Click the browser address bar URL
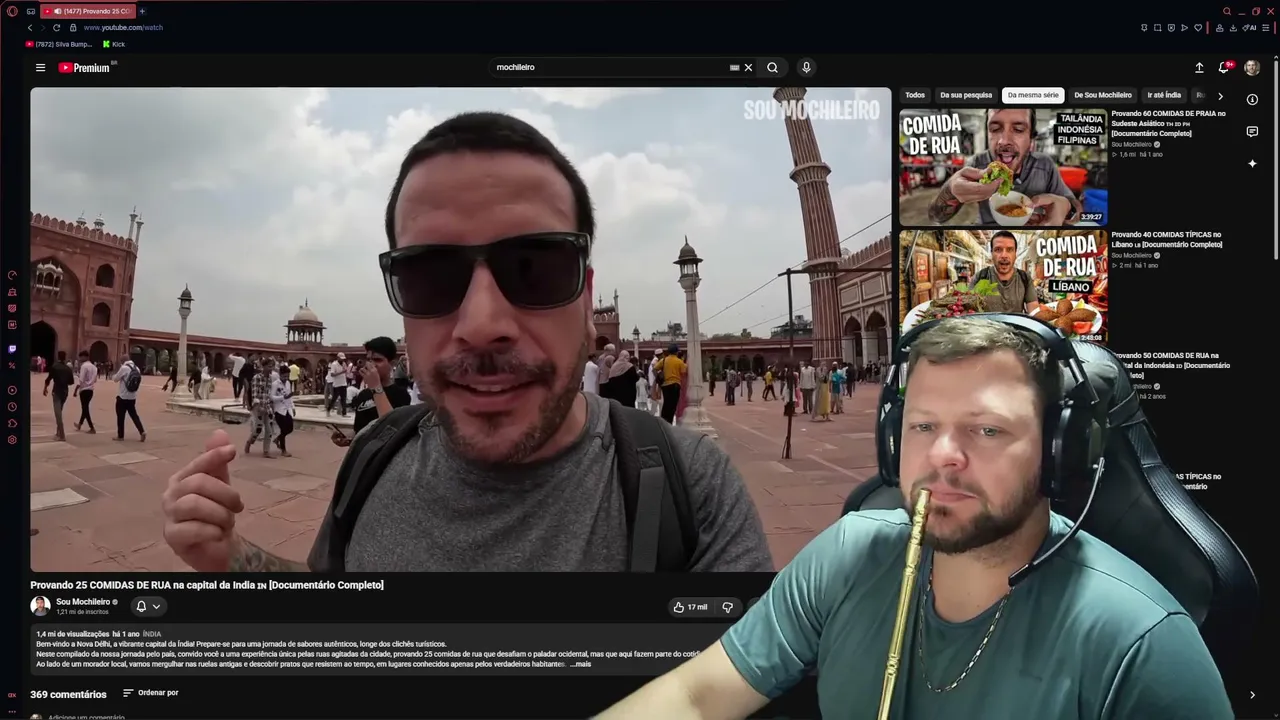 [123, 28]
